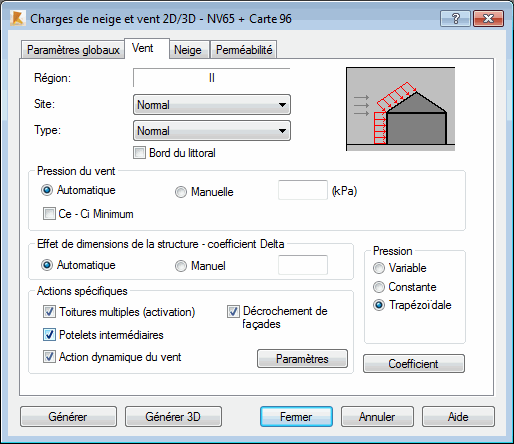Viewport: 514px width, 444px height.
Task: Select Manuelle wind pressure radio button
Action: 181,192
